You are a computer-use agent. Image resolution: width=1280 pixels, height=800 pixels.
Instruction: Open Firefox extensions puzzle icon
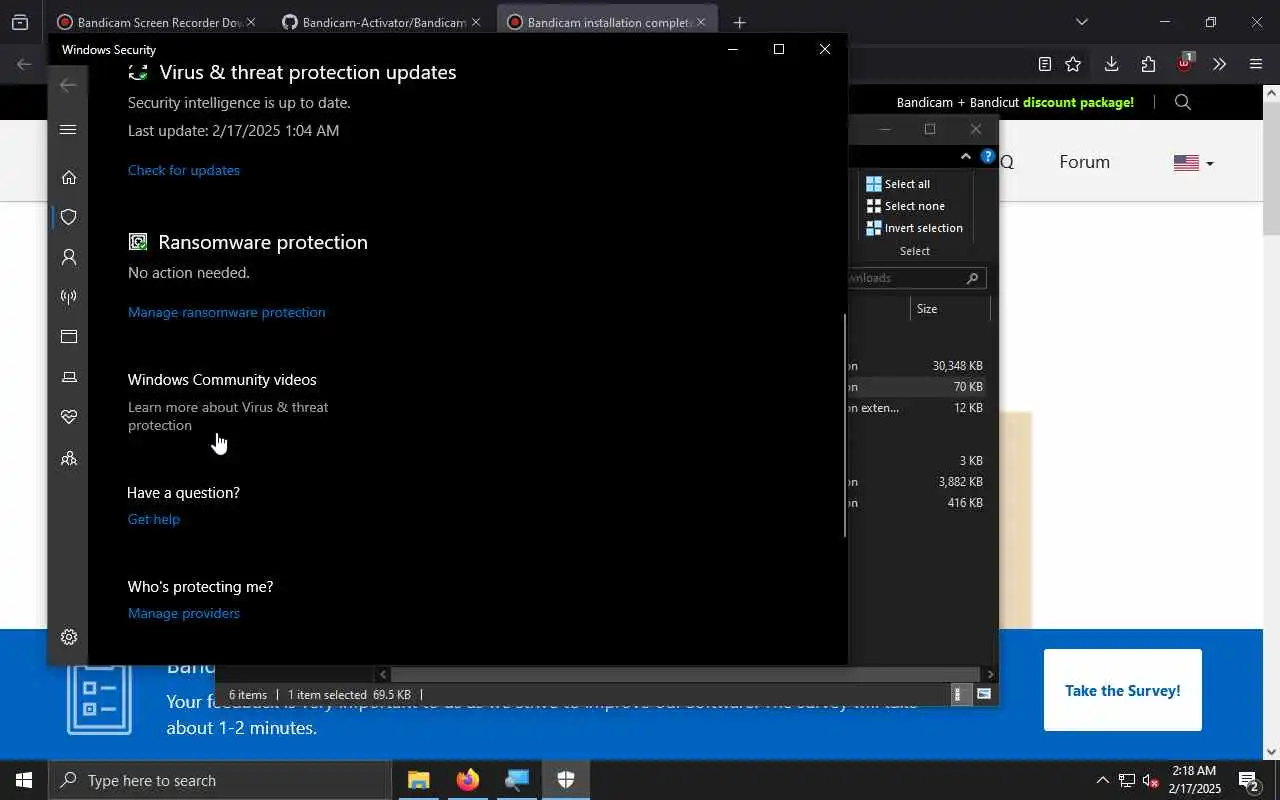(1148, 64)
